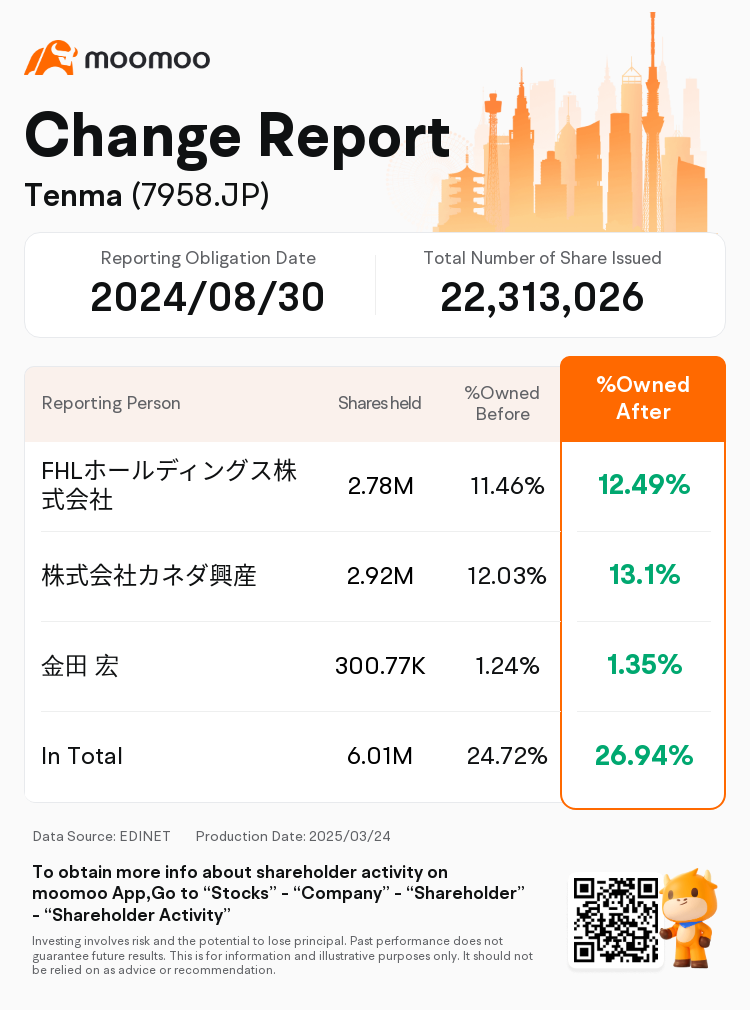This screenshot has width=750, height=1010.
Task: Click the QR code image
Action: tap(614, 920)
